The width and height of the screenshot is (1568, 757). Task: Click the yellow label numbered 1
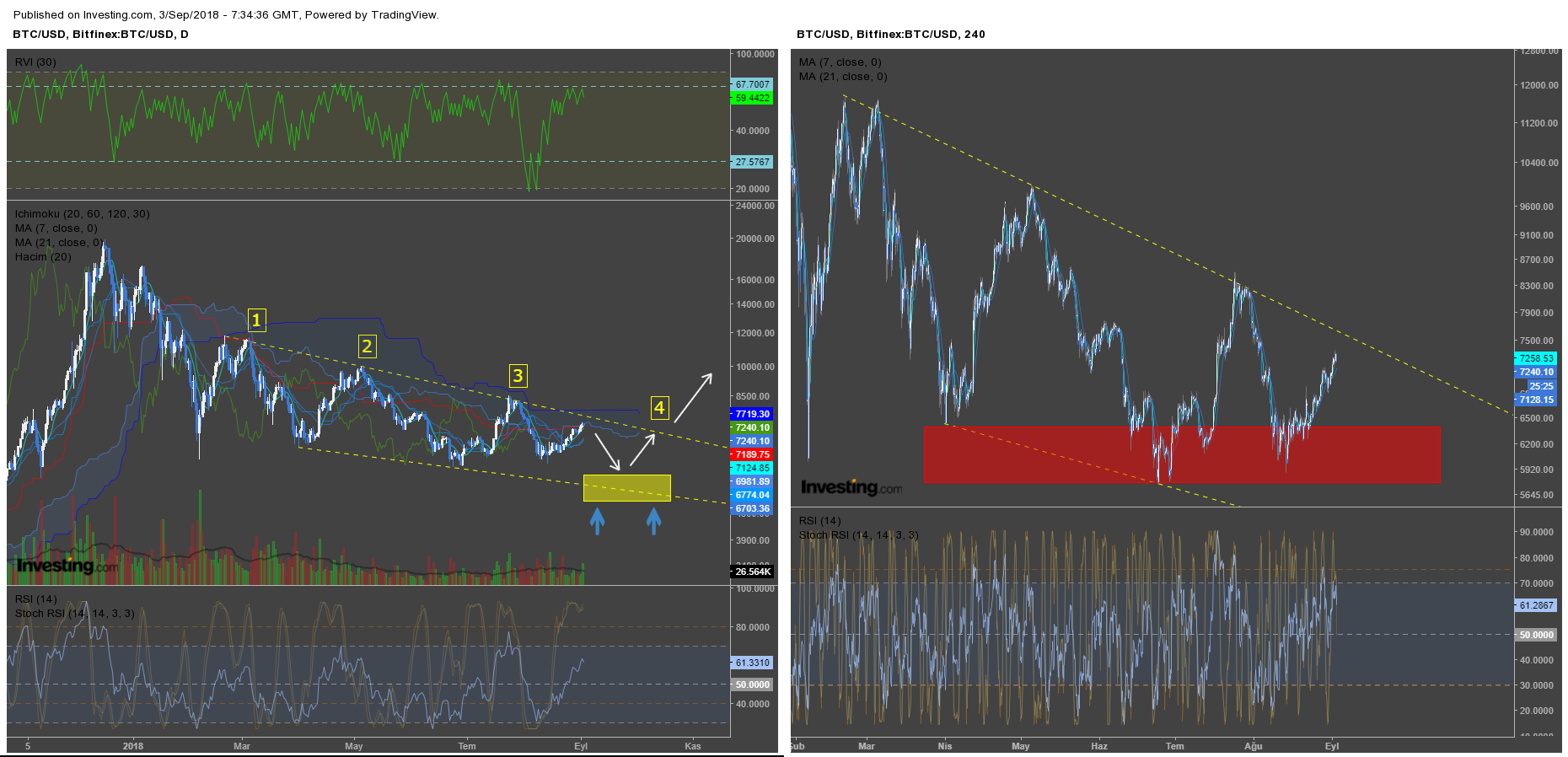tap(257, 320)
